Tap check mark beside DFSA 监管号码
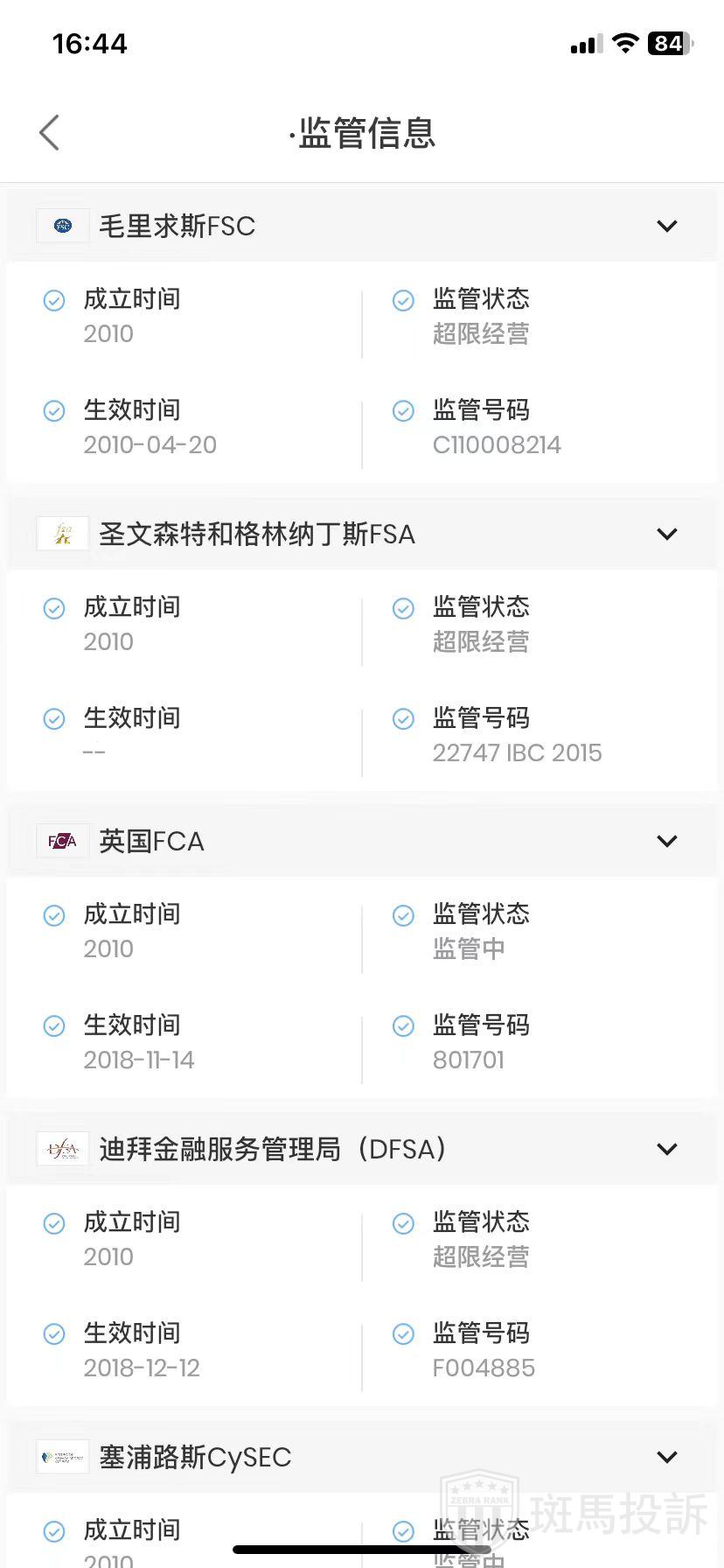The width and height of the screenshot is (724, 1568). 403,1333
